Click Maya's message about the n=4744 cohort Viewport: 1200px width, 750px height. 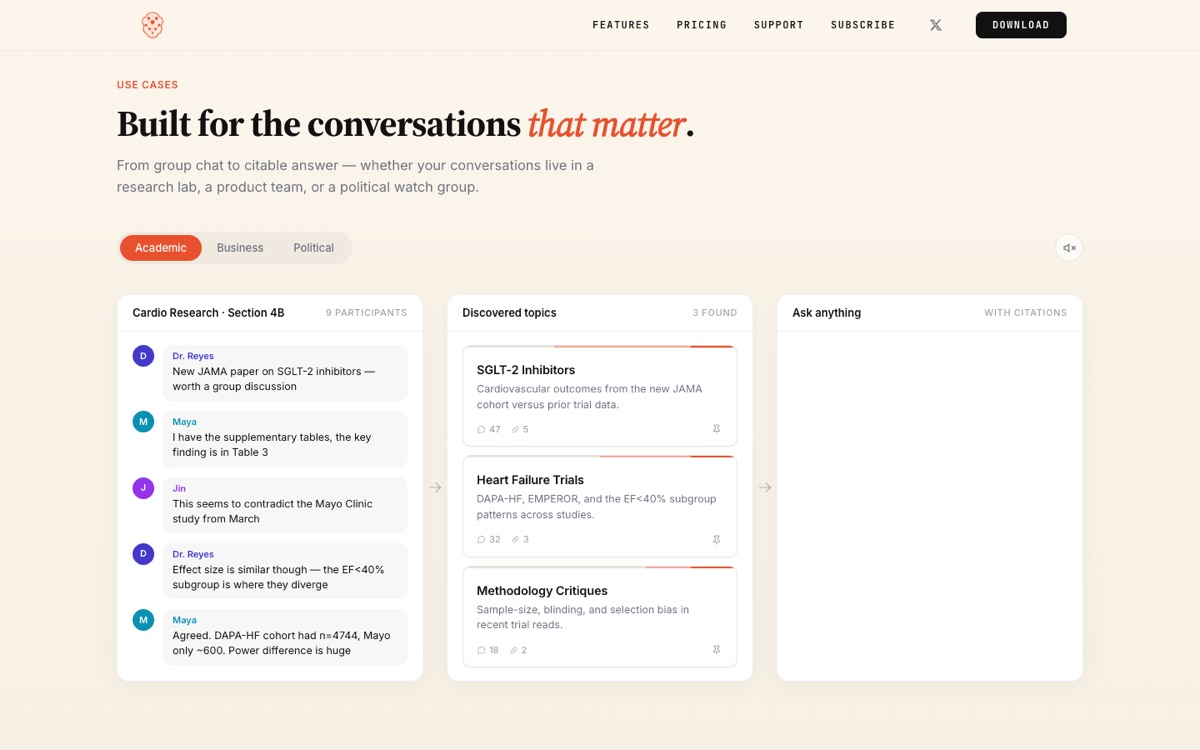[285, 637]
